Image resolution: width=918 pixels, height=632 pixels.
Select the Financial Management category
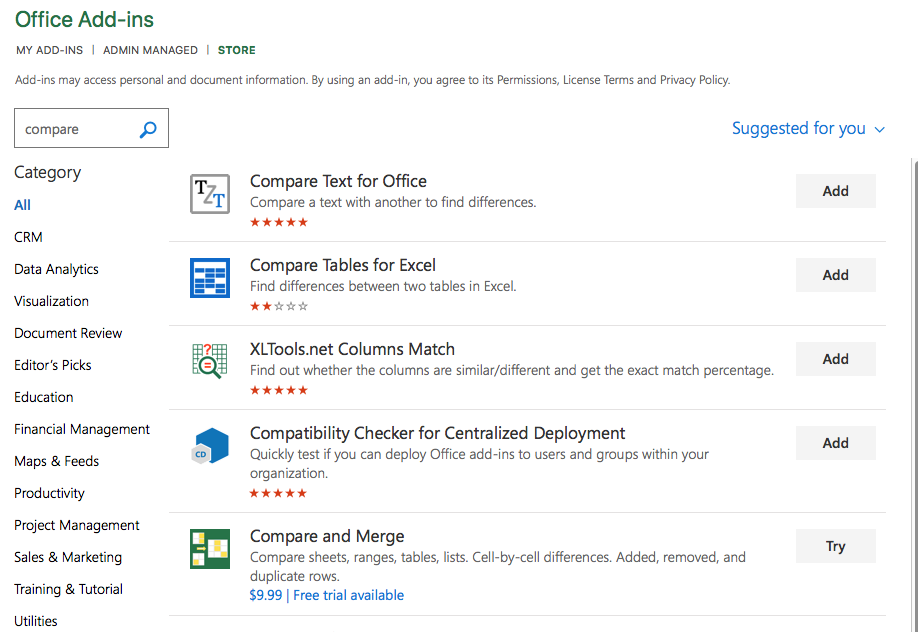click(82, 429)
